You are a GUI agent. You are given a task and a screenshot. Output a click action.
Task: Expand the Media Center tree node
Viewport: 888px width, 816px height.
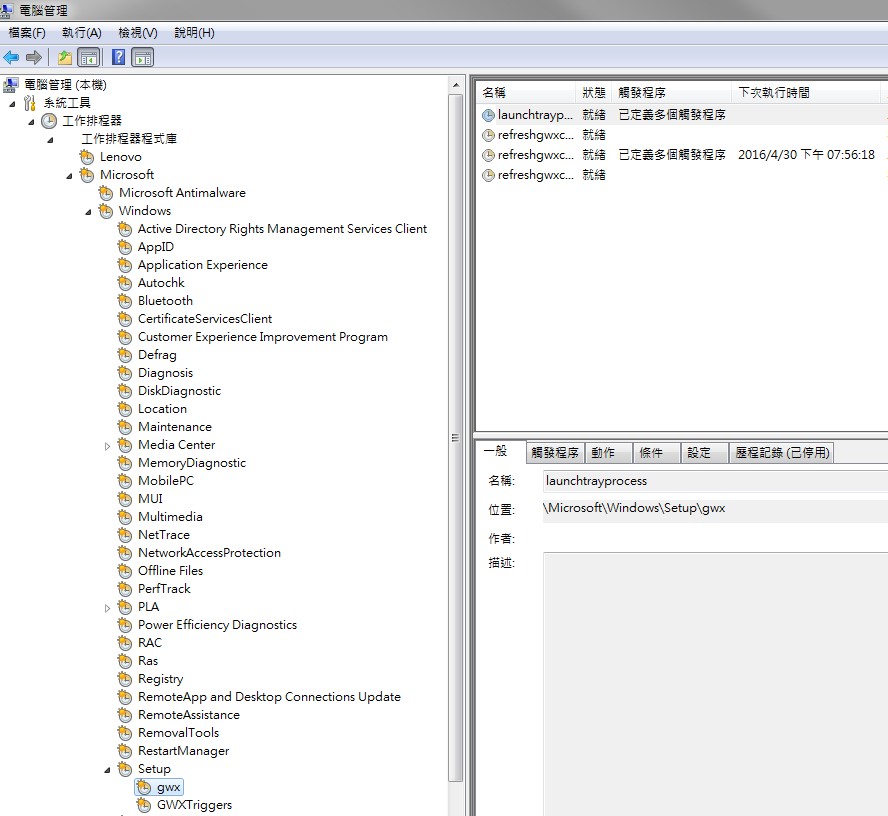(107, 446)
